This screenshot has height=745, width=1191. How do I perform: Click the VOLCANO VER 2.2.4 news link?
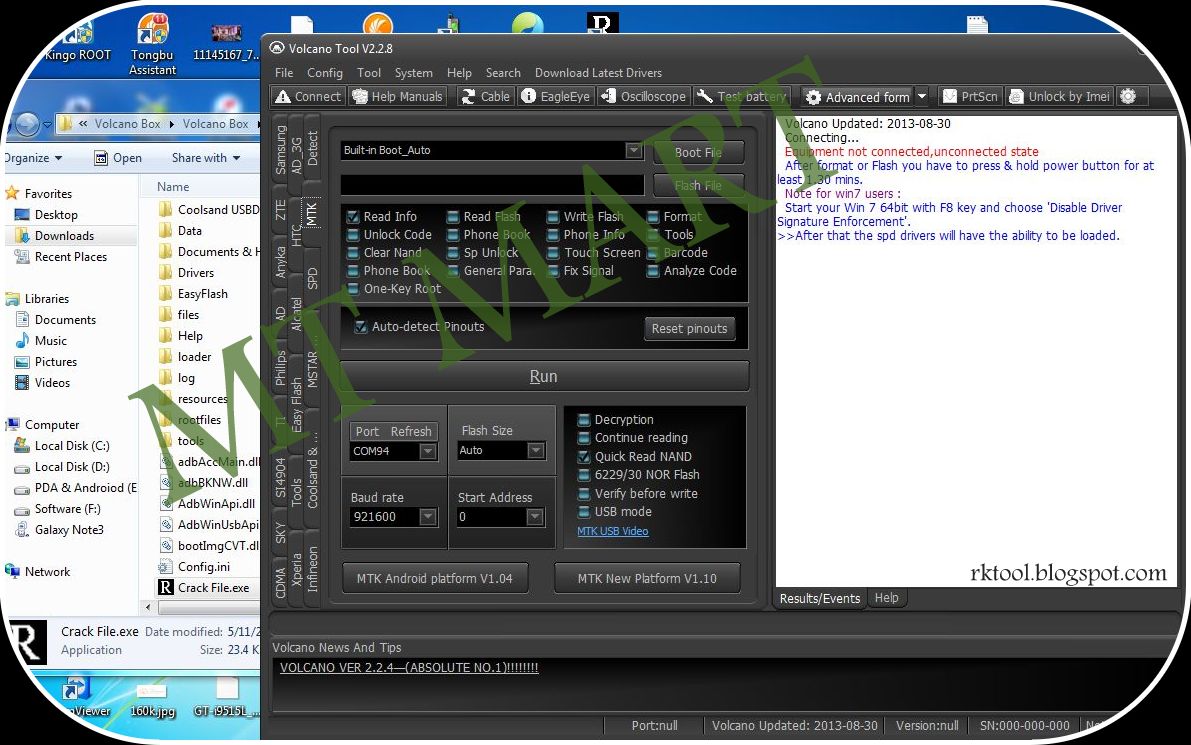(x=409, y=668)
